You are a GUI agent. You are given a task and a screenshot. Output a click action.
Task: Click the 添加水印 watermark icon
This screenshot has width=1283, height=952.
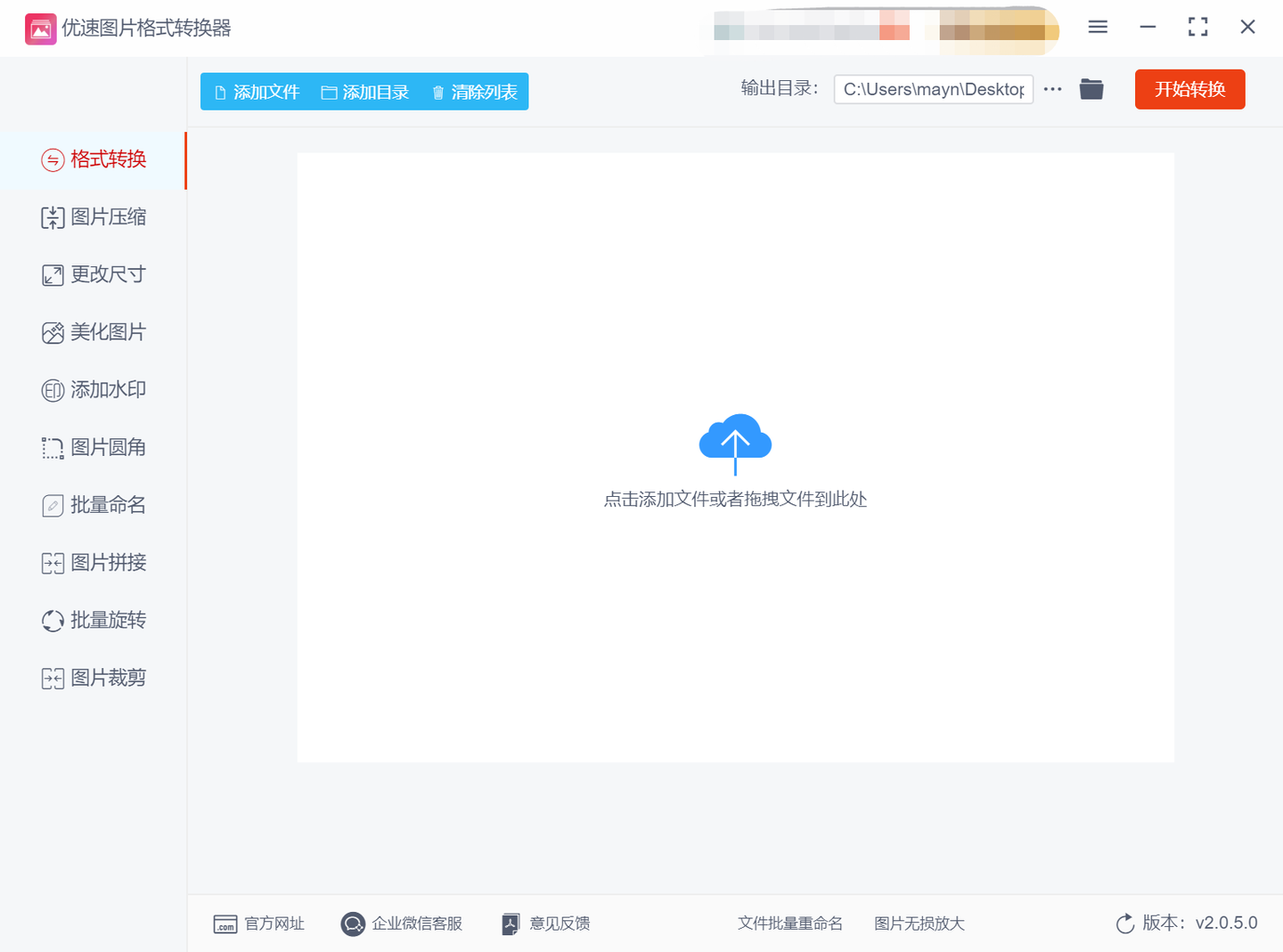[x=53, y=390]
